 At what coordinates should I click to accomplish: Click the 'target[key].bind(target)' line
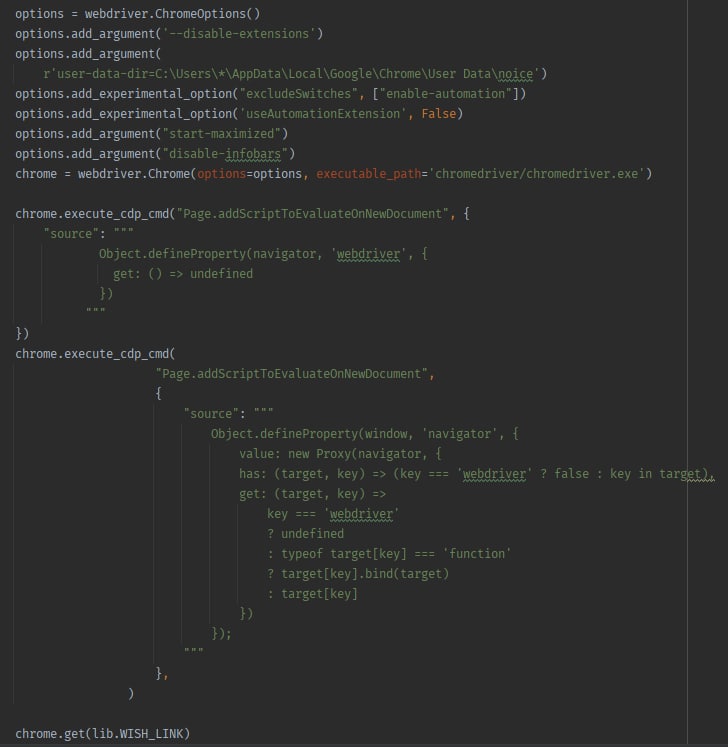pos(358,574)
